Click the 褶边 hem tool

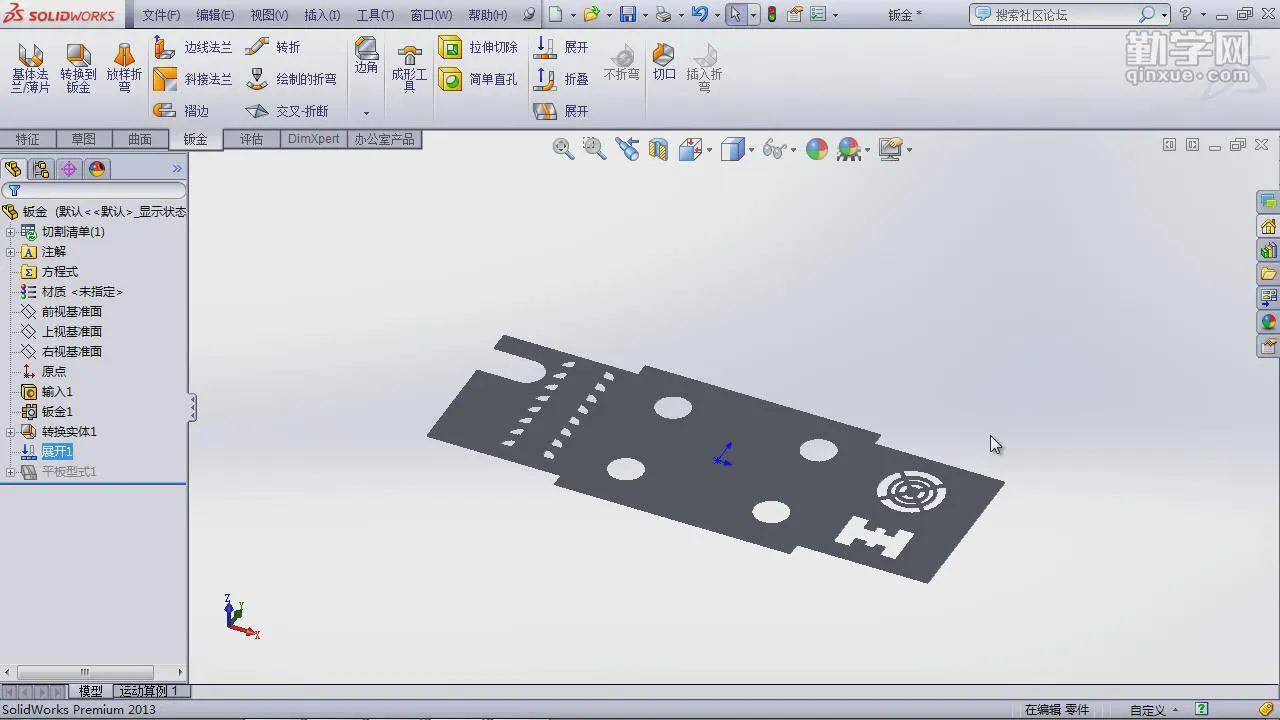click(x=182, y=111)
